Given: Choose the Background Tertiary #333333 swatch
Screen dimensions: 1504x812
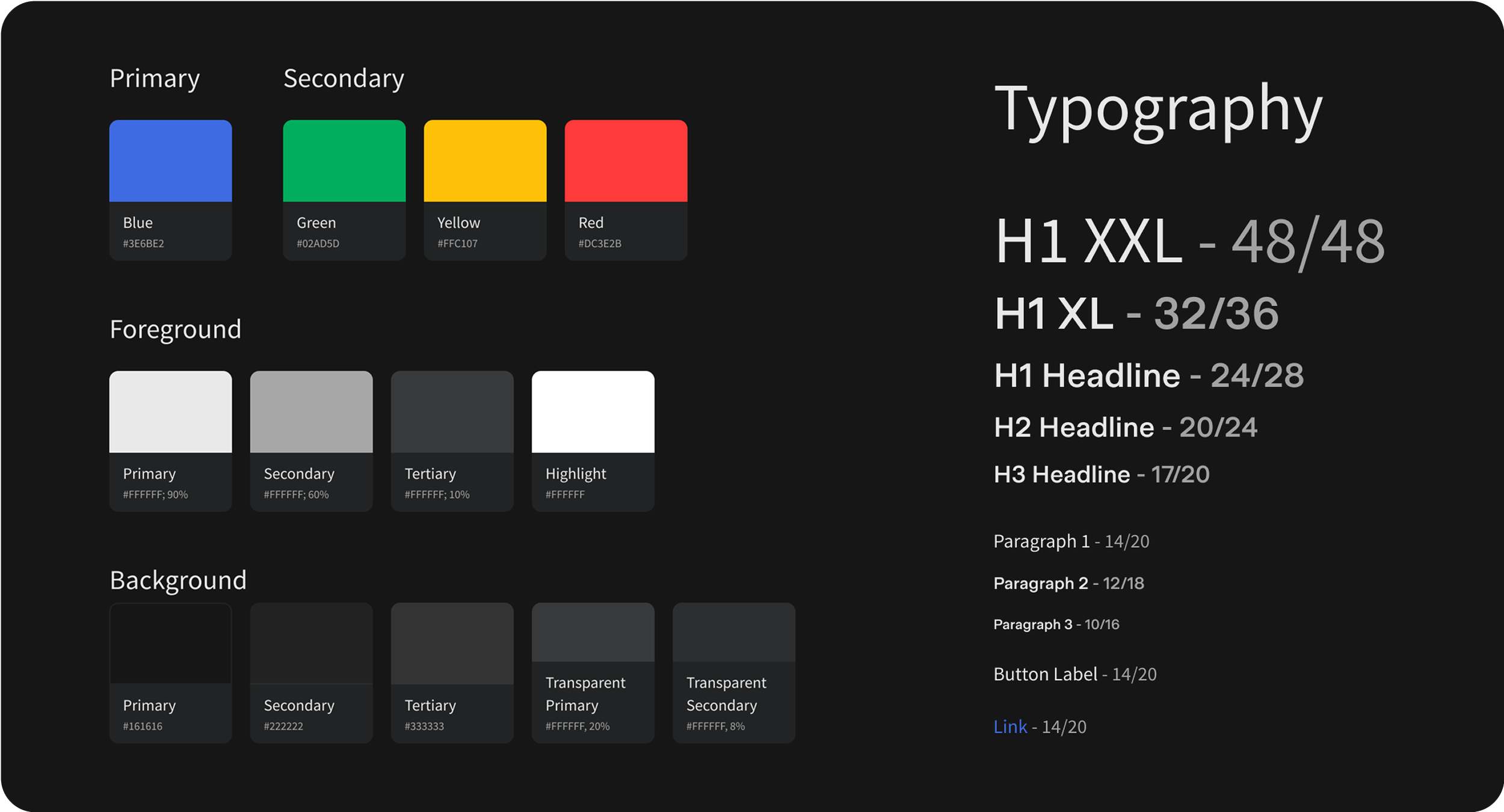Looking at the screenshot, I should (x=452, y=644).
